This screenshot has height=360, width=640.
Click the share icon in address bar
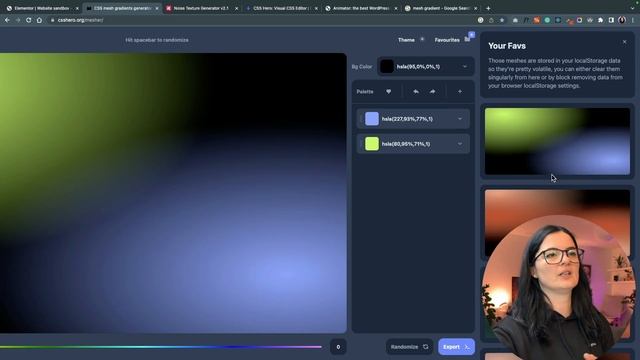point(491,20)
